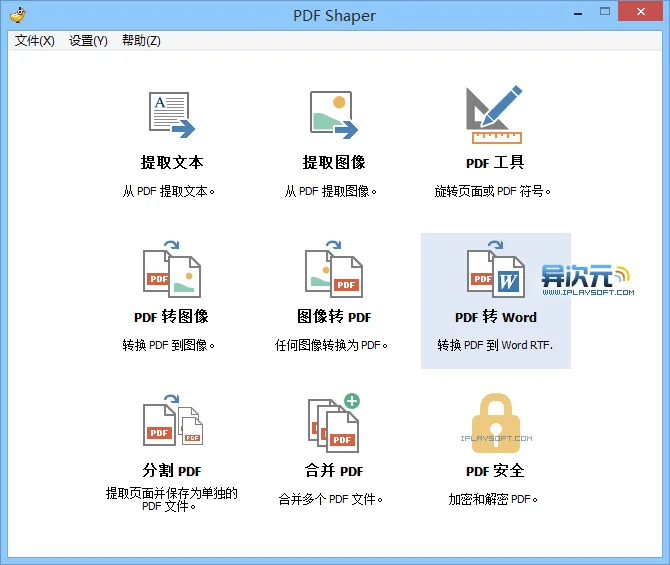Open the PDF 工具 ruler-and-pencil icon

coord(494,114)
